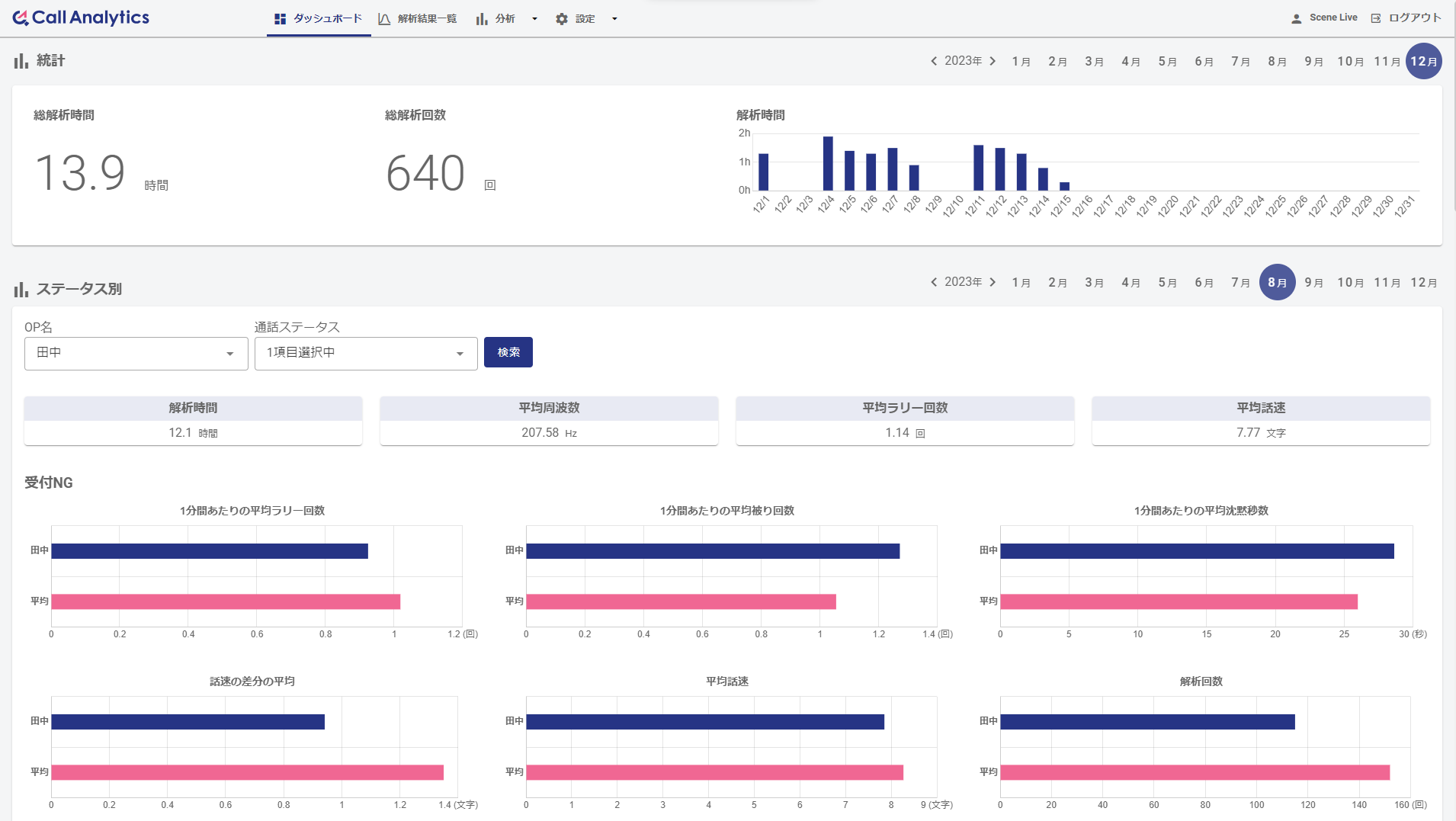This screenshot has width=1456, height=821.
Task: Select 9月 in ステータス別 month selector
Action: click(1314, 282)
